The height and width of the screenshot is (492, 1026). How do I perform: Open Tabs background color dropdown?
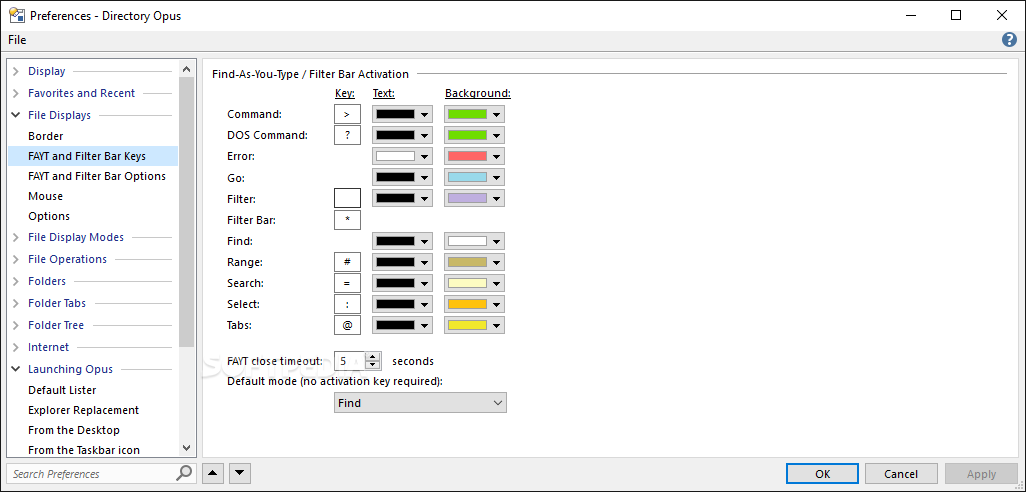474,325
